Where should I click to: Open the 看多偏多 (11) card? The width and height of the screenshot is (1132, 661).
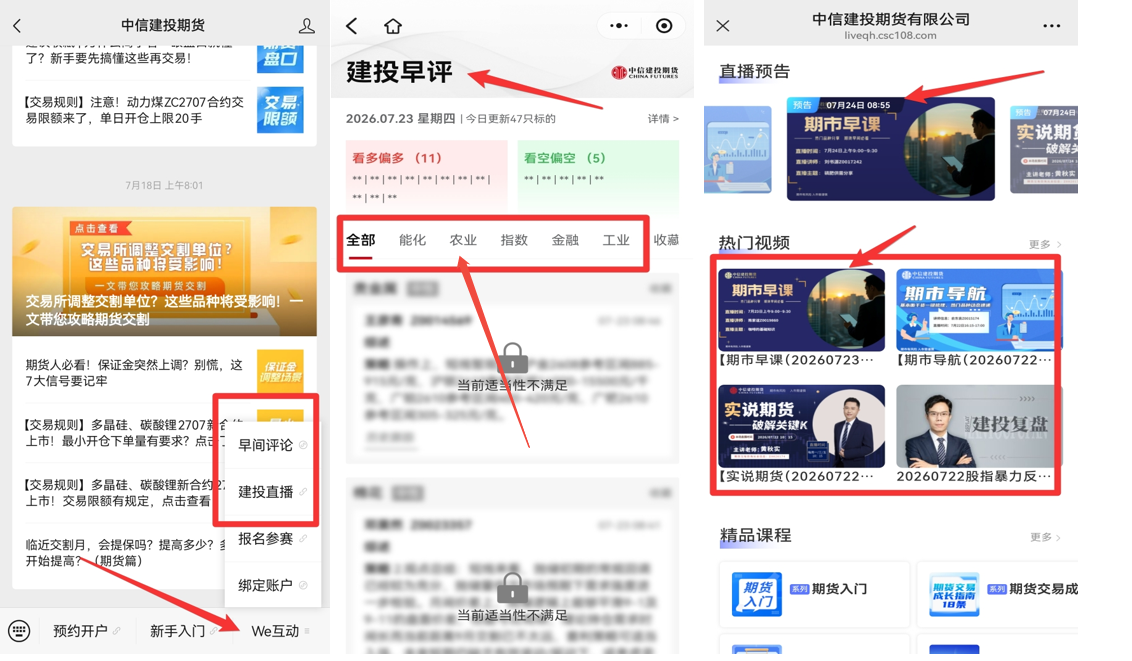point(426,174)
